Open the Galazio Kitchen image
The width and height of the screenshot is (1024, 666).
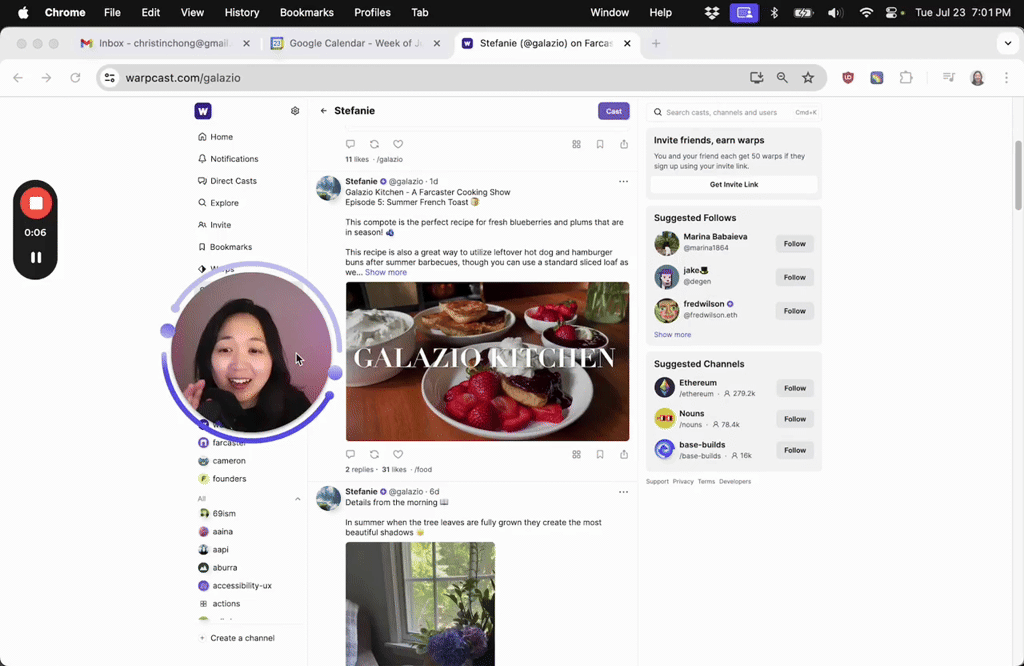coord(487,361)
